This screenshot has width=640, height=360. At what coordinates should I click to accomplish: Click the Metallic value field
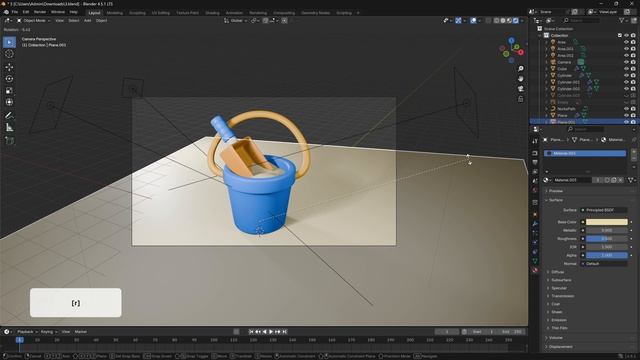[607, 230]
